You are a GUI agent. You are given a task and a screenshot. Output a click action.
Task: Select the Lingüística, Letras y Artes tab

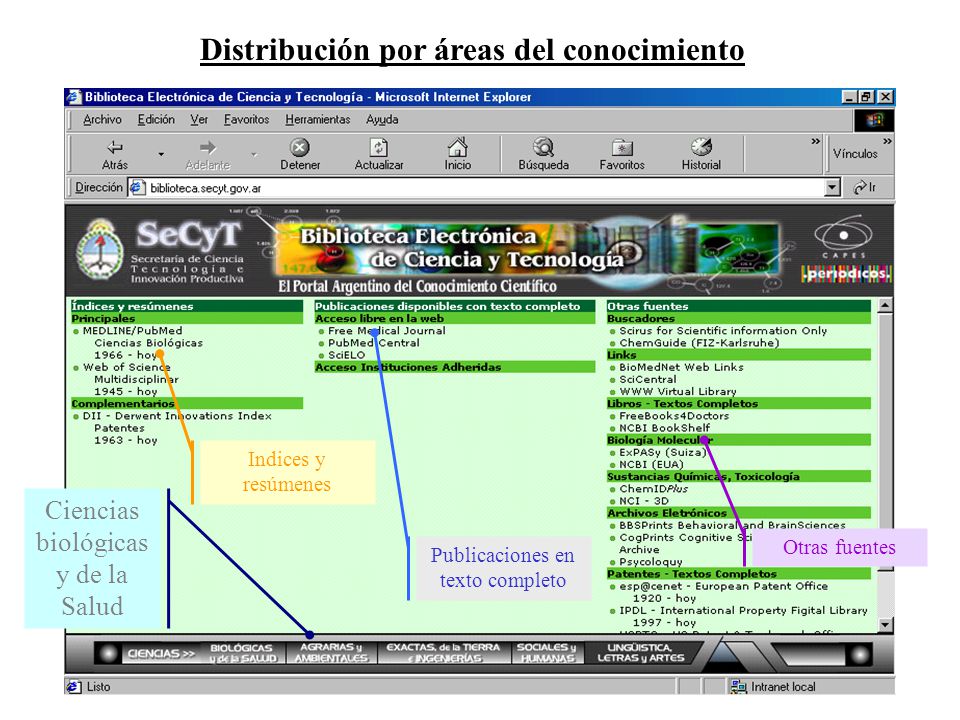click(x=640, y=653)
